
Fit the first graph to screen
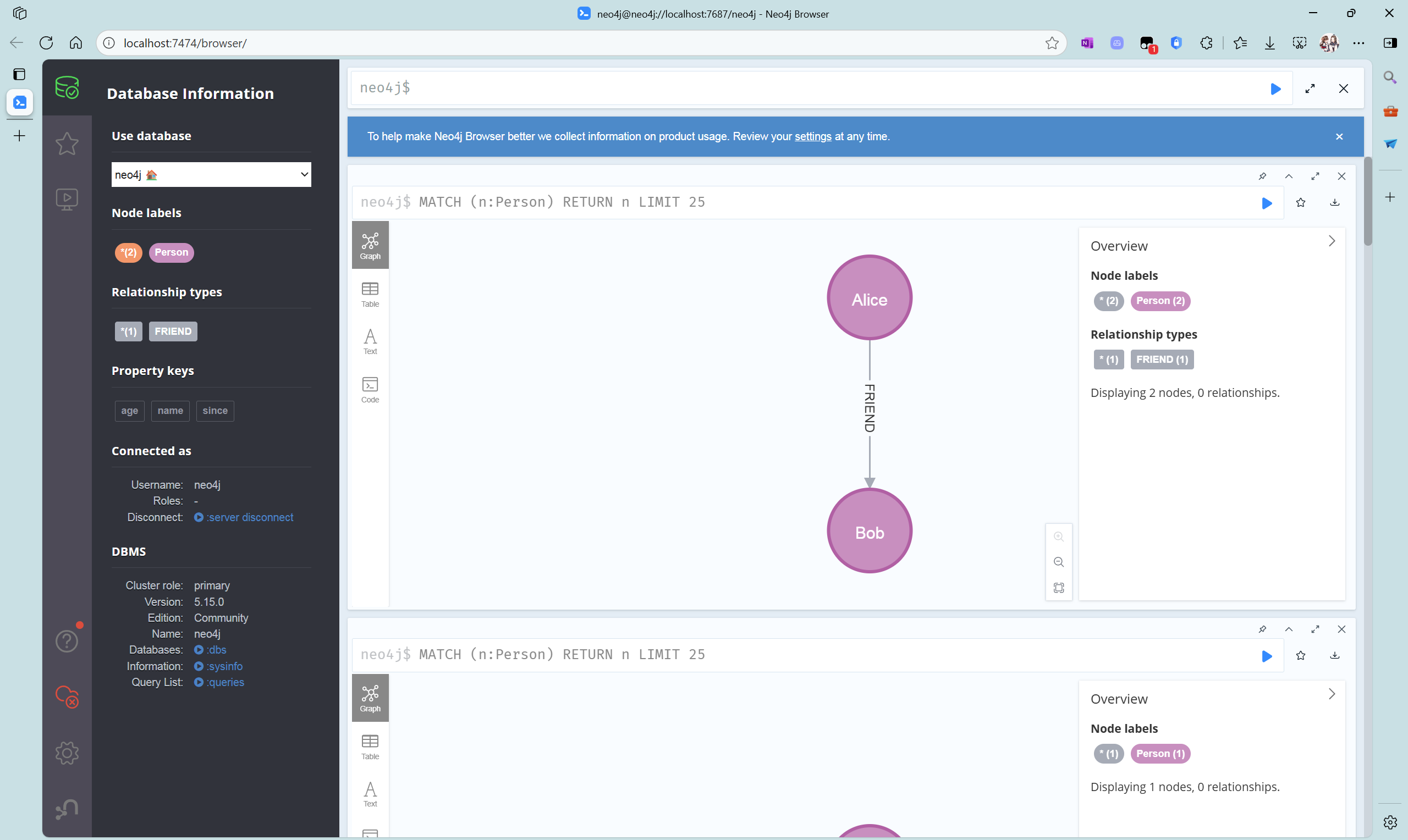pos(1059,588)
